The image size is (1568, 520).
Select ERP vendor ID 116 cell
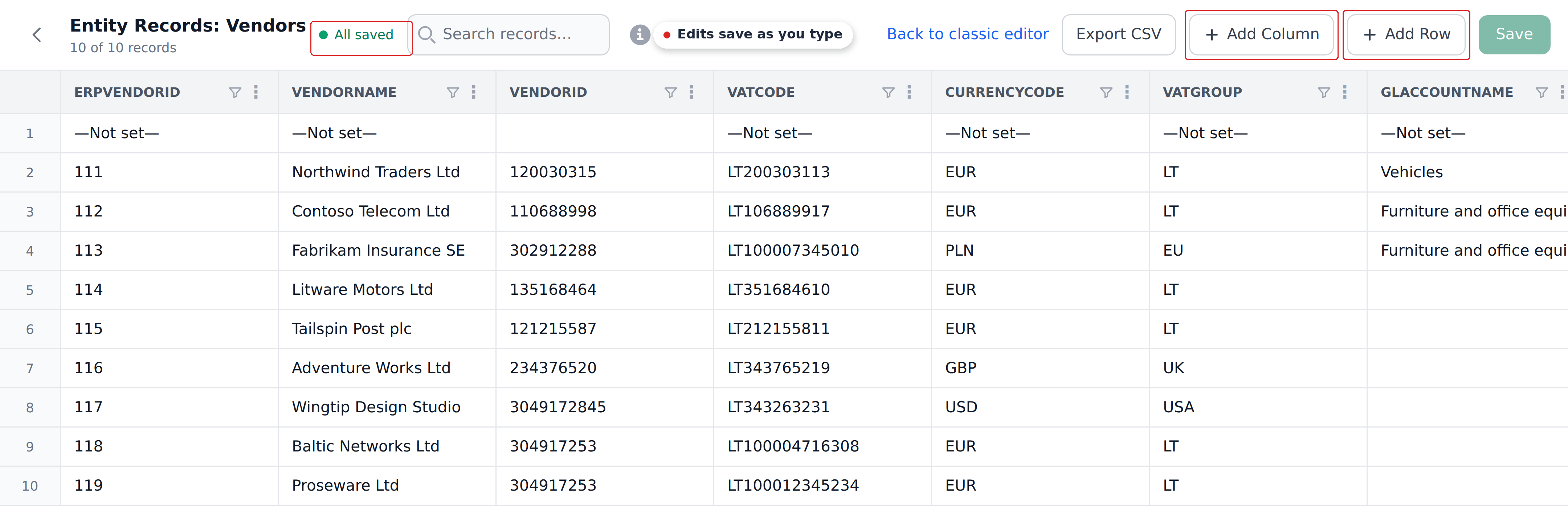click(x=169, y=368)
